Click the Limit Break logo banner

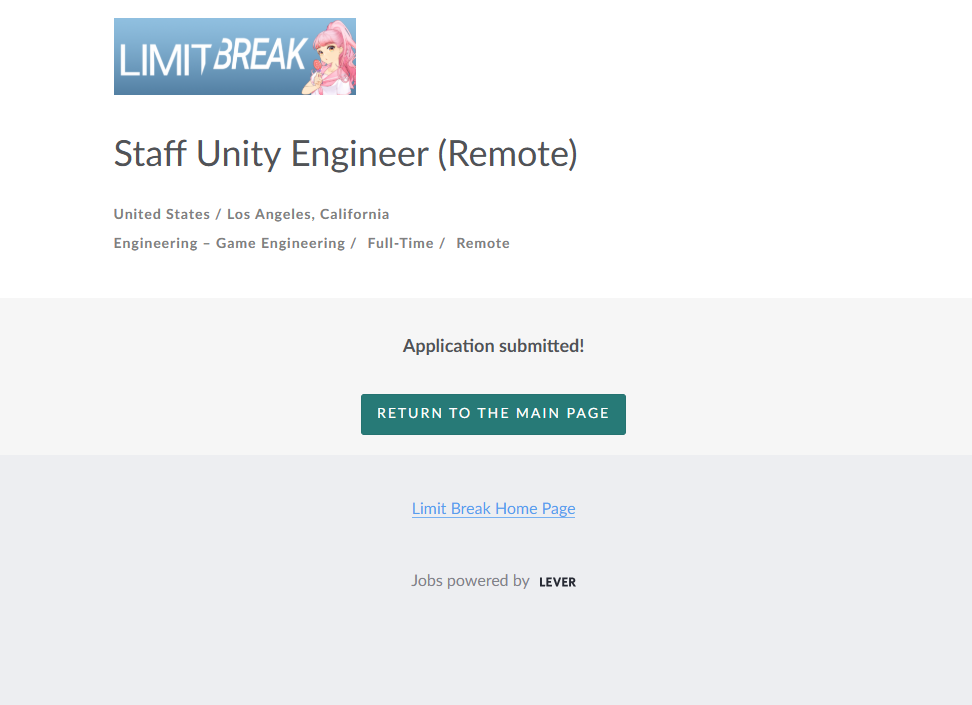tap(234, 57)
